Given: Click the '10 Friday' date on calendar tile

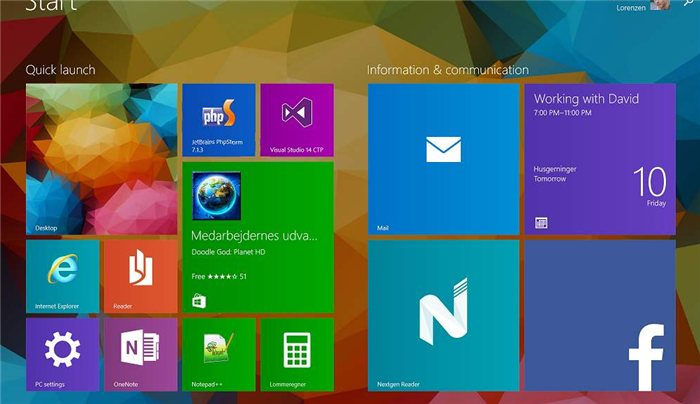Looking at the screenshot, I should (650, 186).
